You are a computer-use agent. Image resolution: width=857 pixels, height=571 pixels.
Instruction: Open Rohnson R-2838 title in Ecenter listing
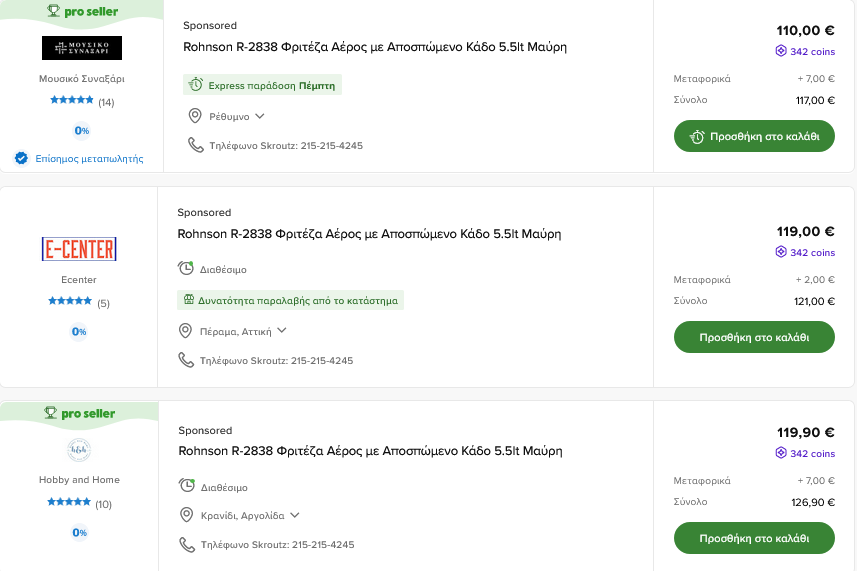(x=369, y=234)
